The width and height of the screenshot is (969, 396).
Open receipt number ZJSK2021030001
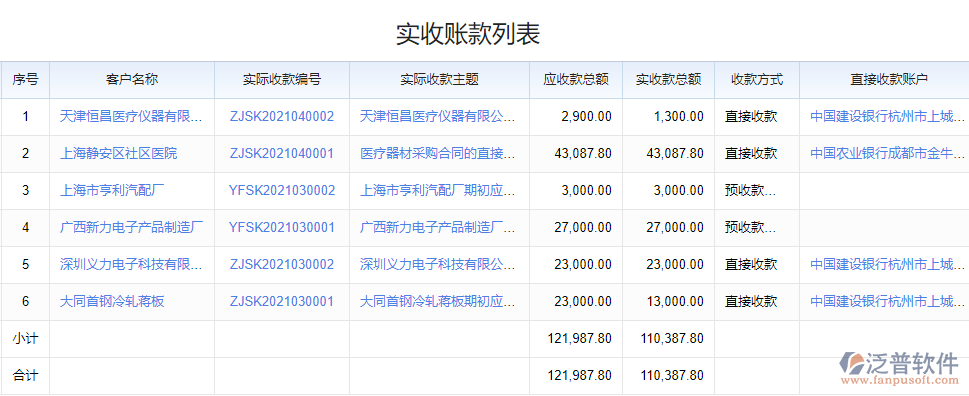282,301
